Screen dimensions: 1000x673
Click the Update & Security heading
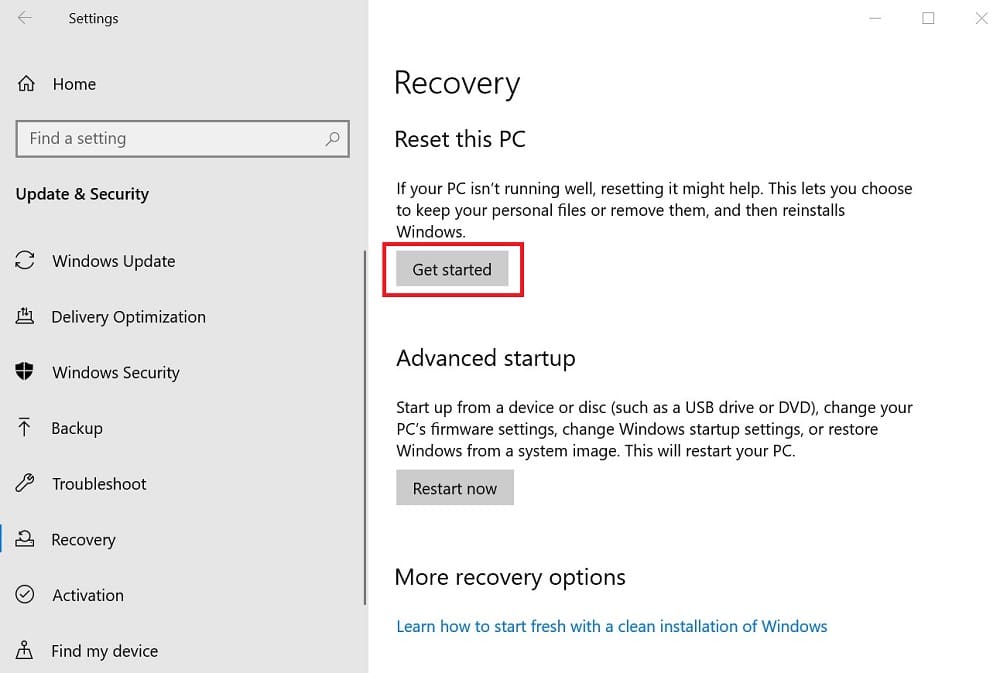click(82, 194)
